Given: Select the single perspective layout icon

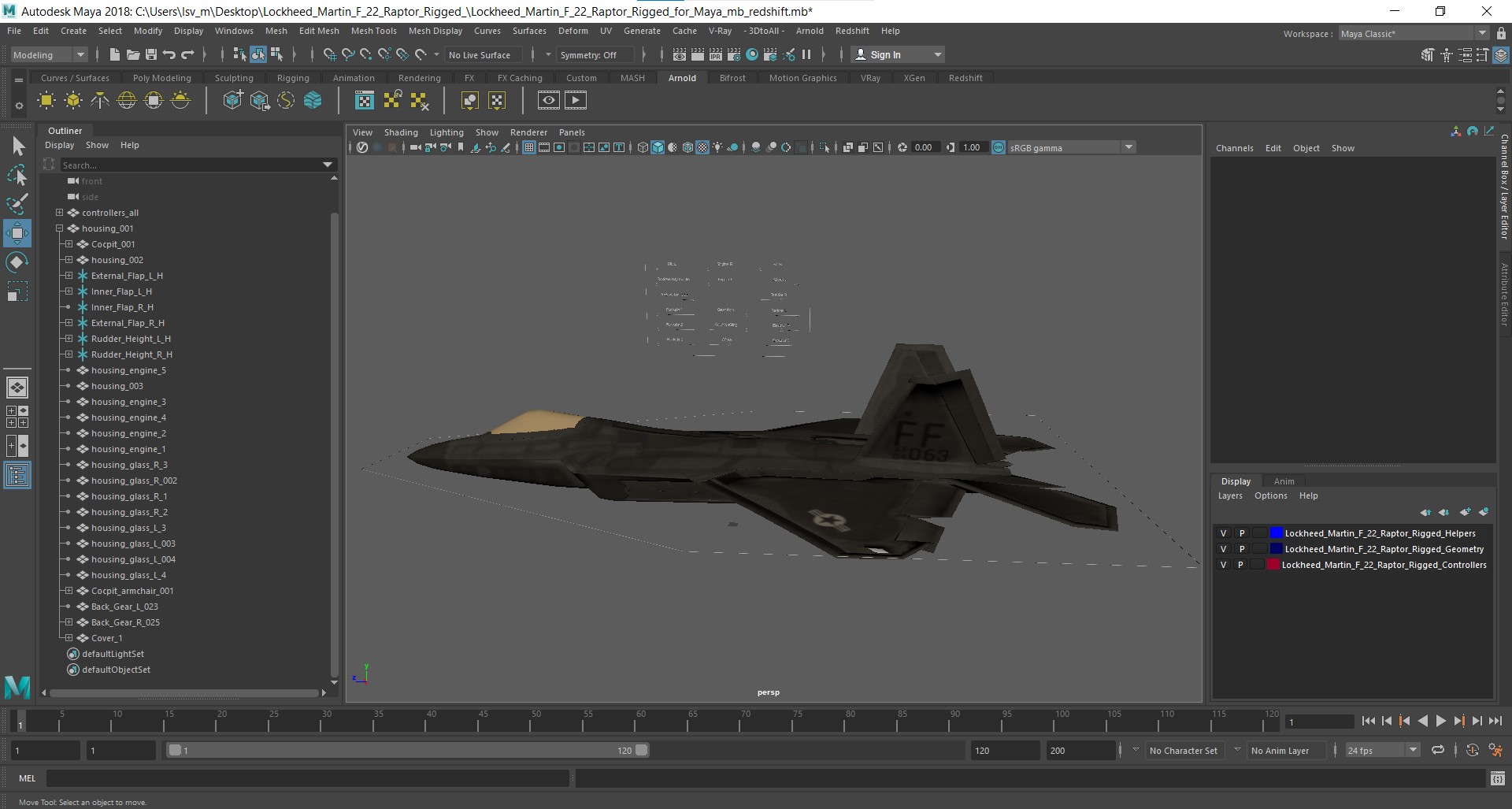Looking at the screenshot, I should 17,388.
